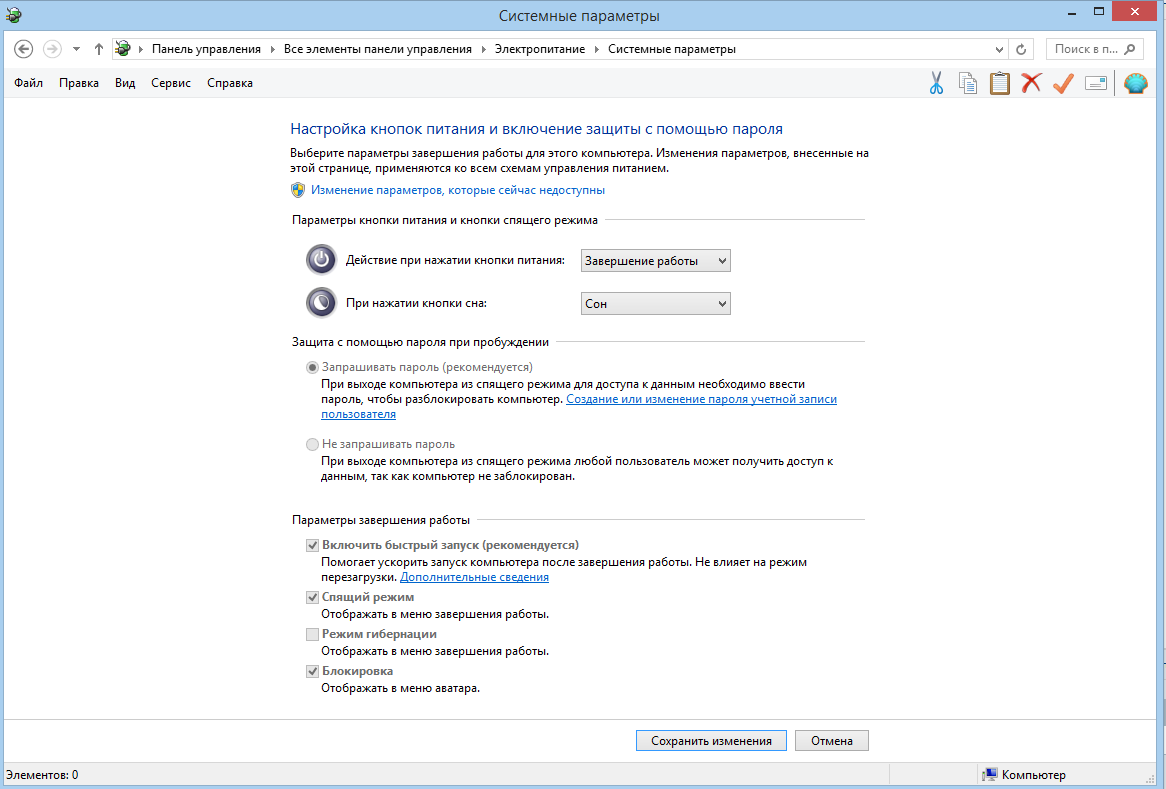Click the red X Delete icon
Viewport: 1166px width, 789px height.
click(x=1031, y=83)
